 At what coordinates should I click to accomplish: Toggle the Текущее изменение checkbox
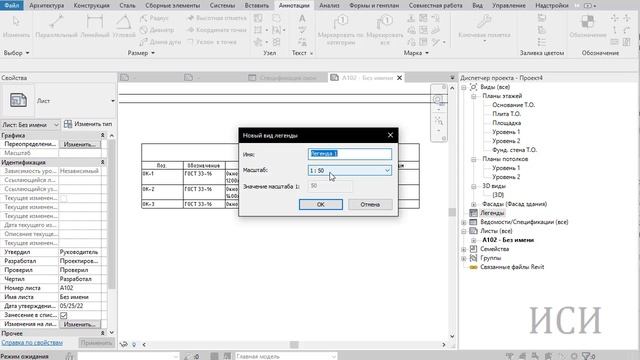[x=64, y=198]
